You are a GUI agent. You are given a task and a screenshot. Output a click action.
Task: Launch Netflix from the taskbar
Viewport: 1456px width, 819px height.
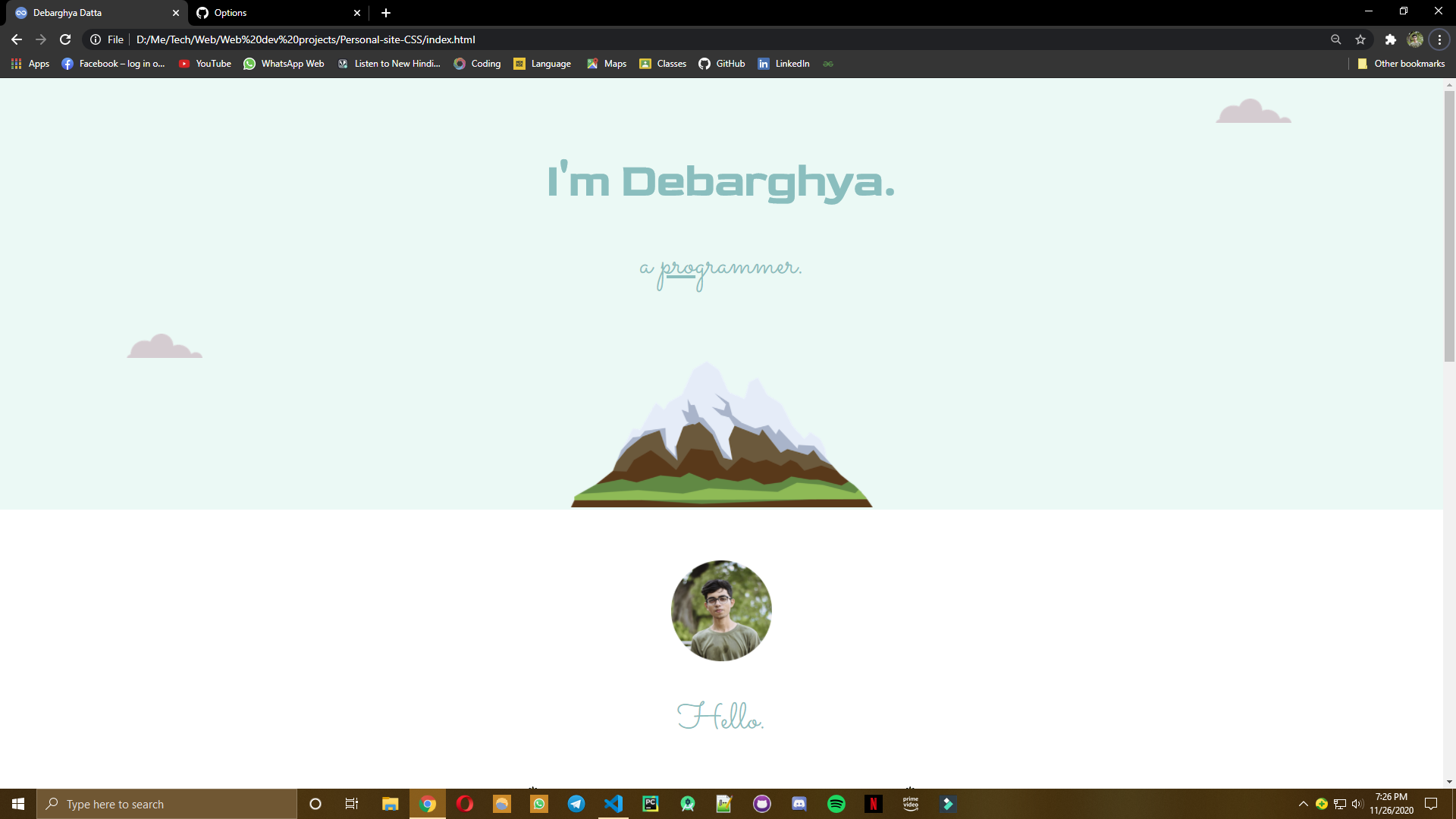coord(874,803)
